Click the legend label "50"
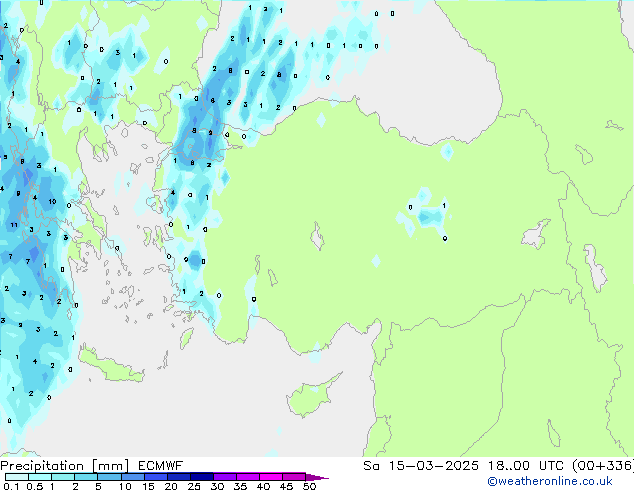Image resolution: width=634 pixels, height=490 pixels. [310, 486]
